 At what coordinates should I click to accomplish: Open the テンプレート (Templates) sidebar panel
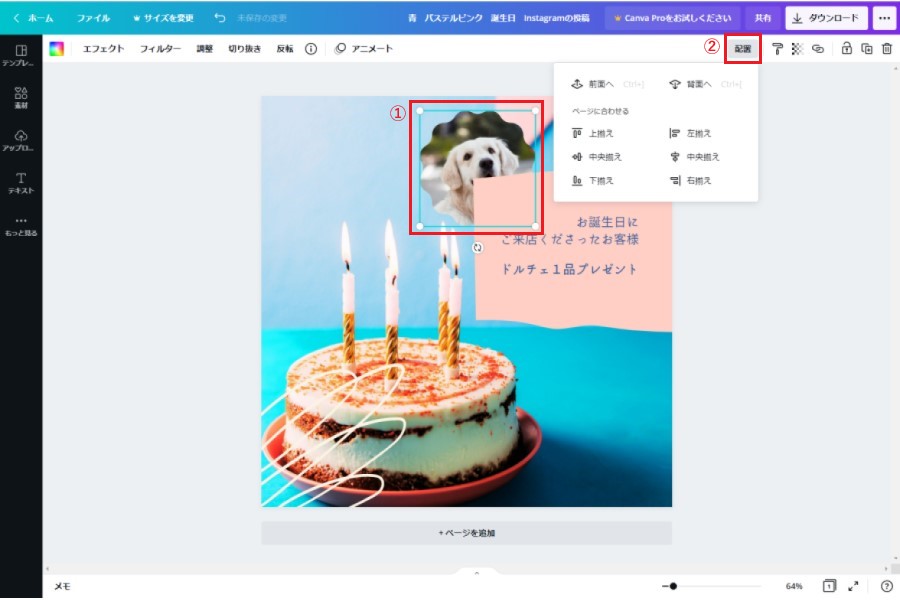(20, 55)
